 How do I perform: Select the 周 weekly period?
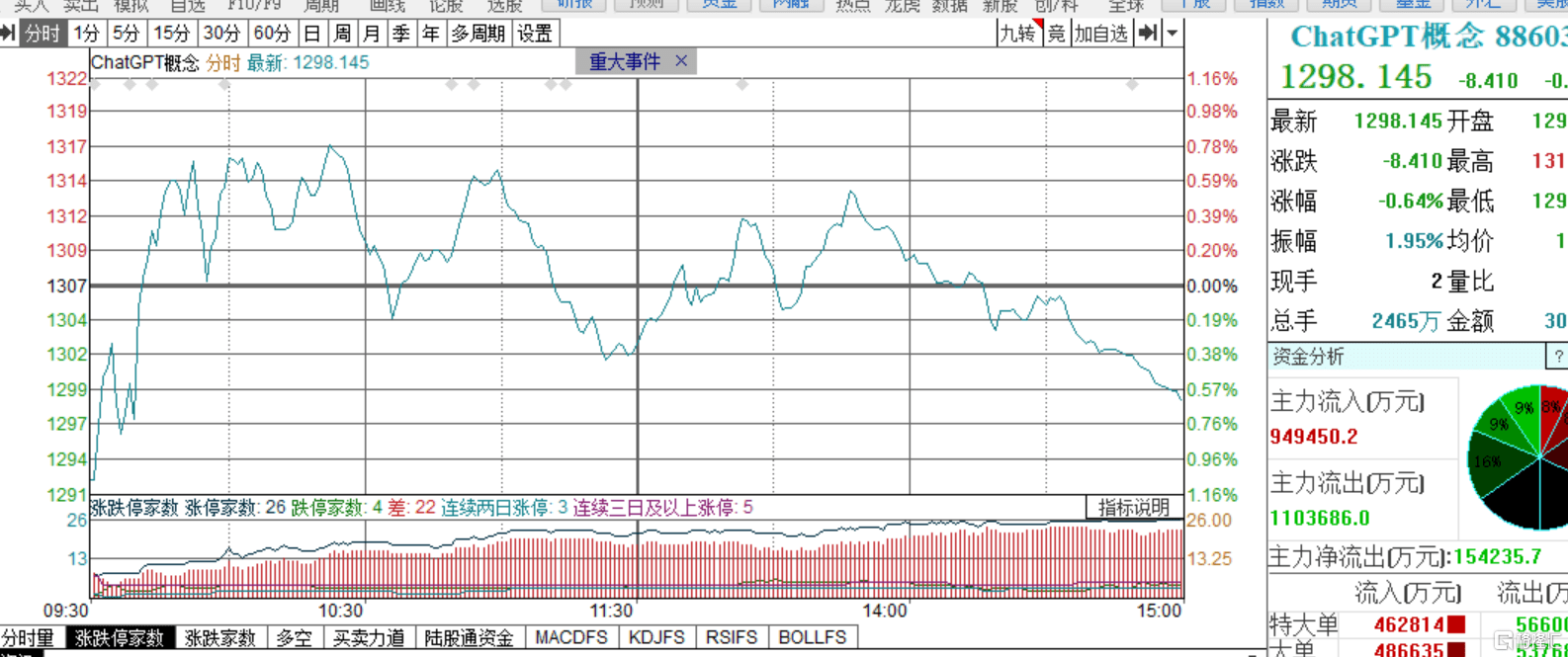pyautogui.click(x=342, y=34)
